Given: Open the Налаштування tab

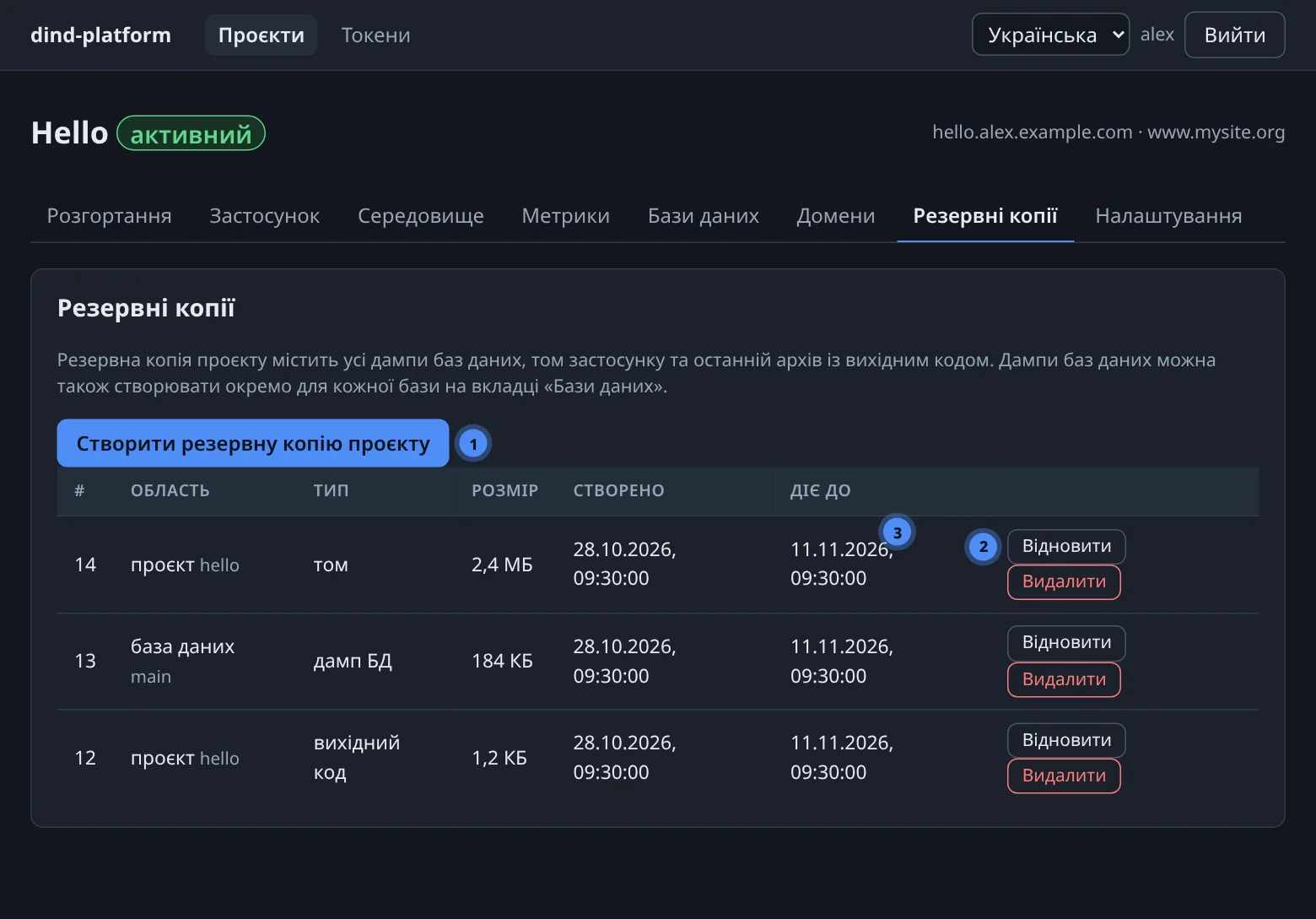Looking at the screenshot, I should pos(1168,216).
